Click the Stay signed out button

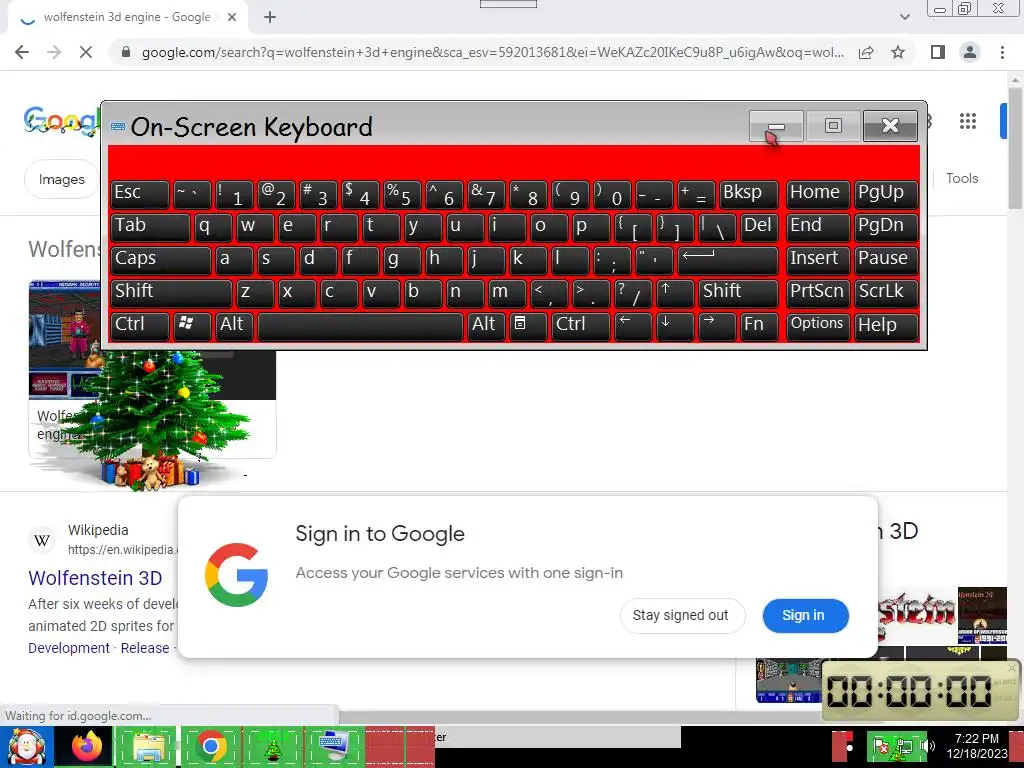tap(680, 615)
